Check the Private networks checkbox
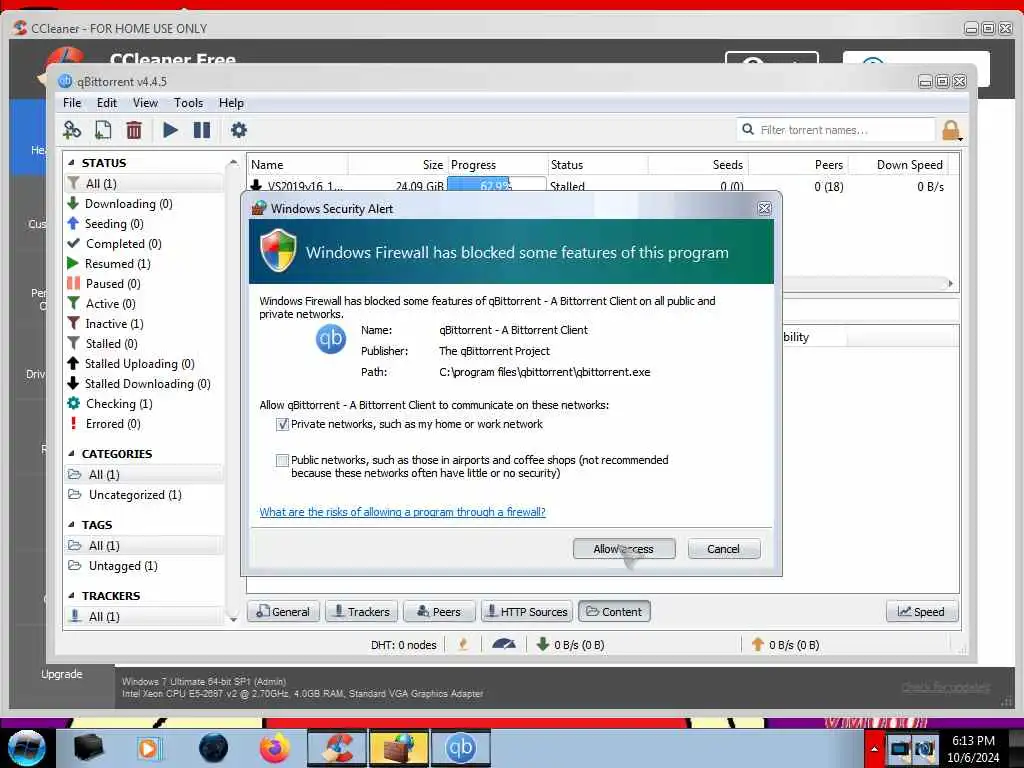Screen dimensions: 1024x768 point(282,424)
